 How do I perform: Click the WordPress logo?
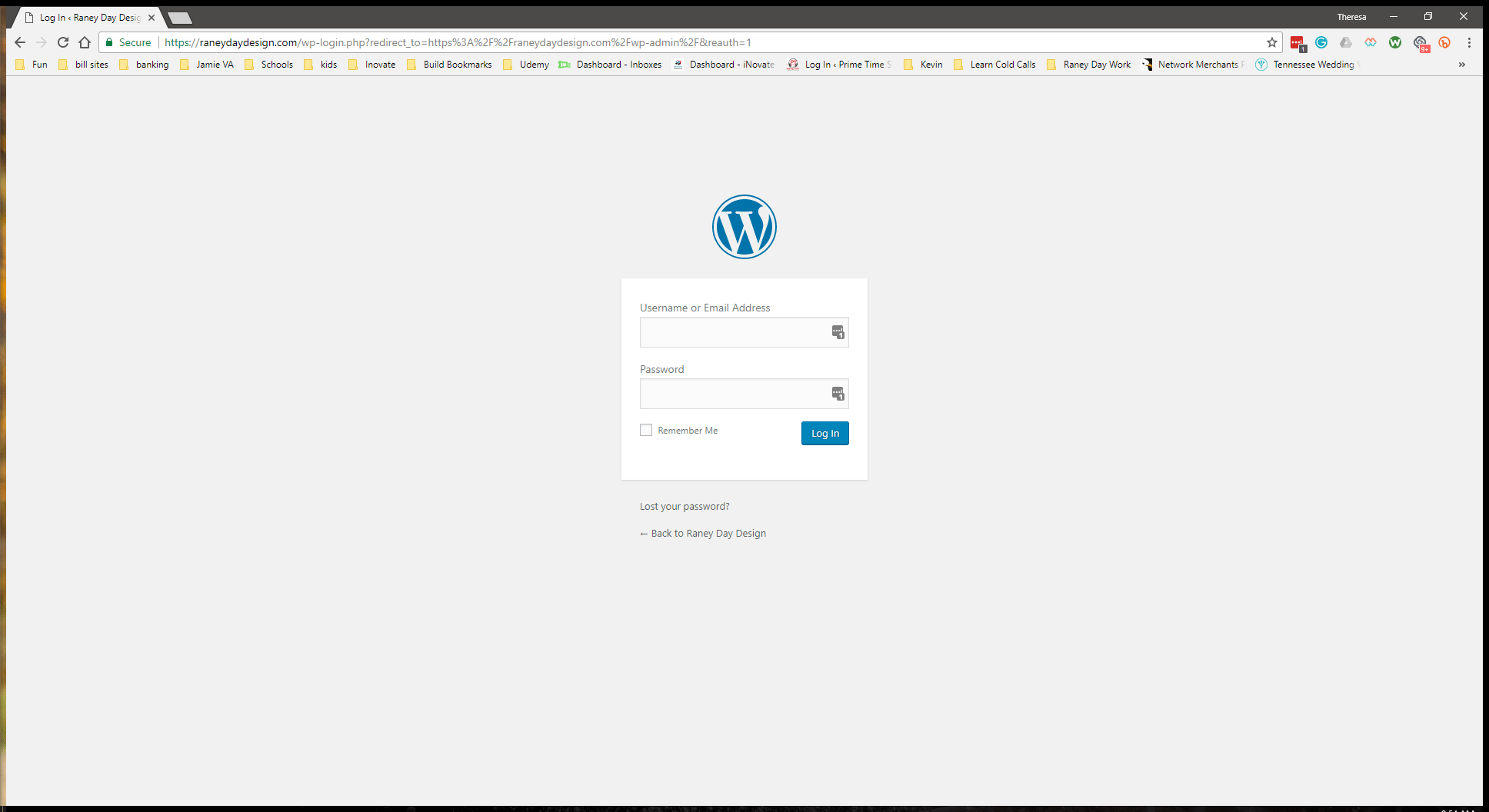point(744,227)
